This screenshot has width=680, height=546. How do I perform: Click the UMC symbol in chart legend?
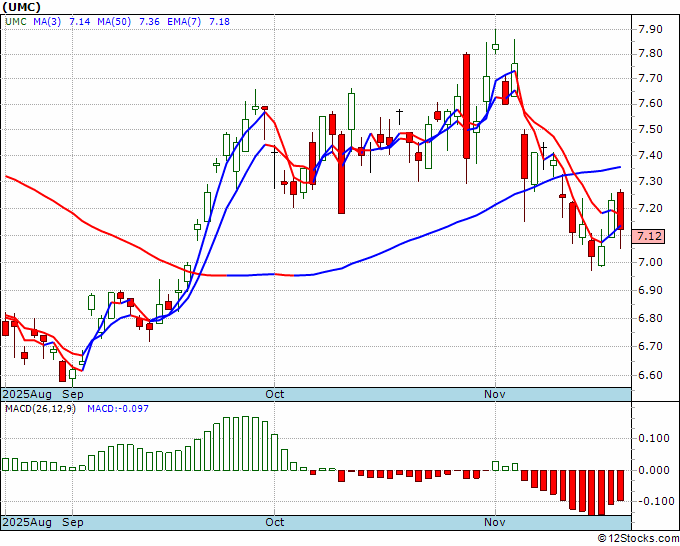tap(16, 22)
